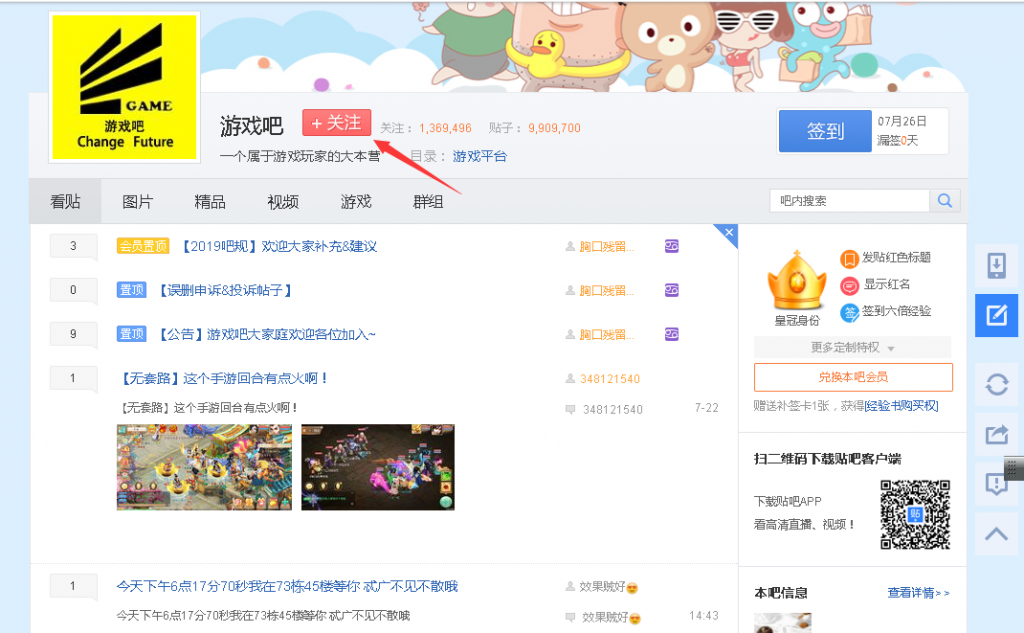Click reply count 3 of 2019吧规 post

click(x=73, y=246)
